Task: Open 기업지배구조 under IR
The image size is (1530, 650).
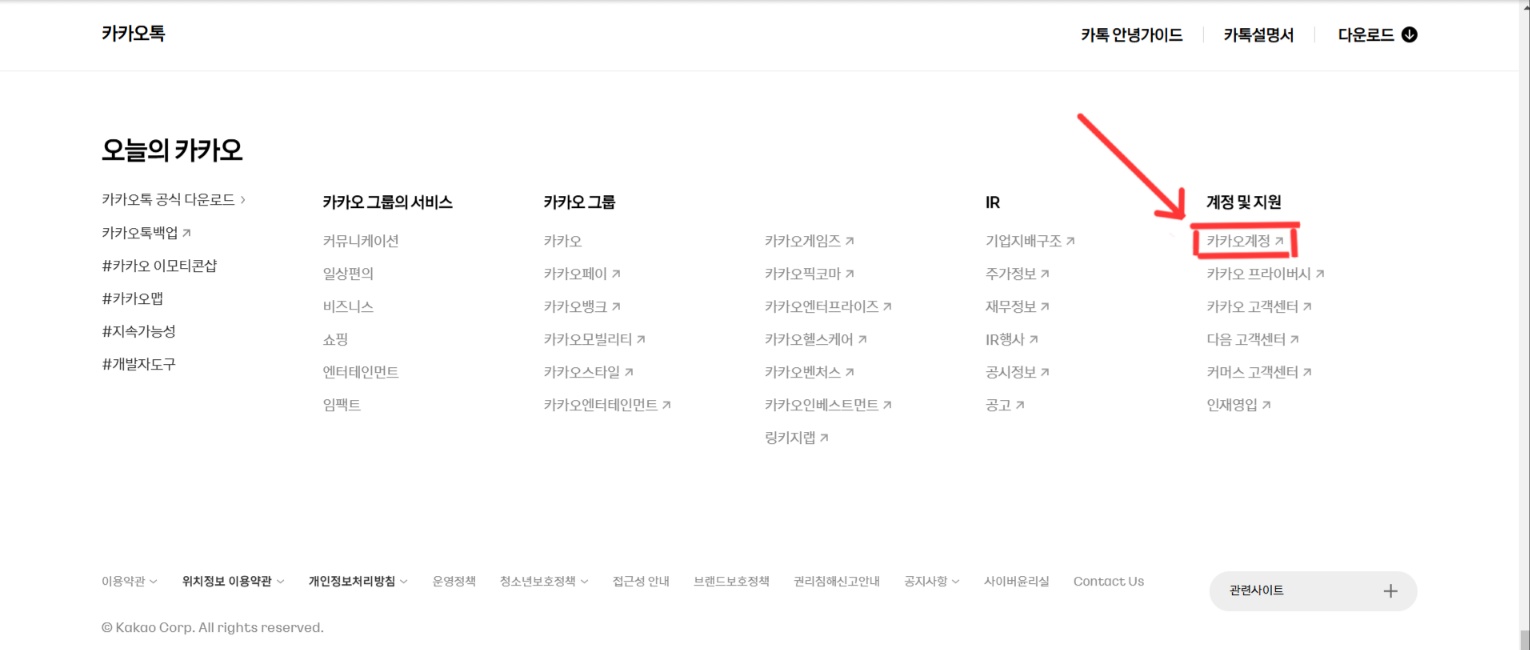Action: [1030, 241]
